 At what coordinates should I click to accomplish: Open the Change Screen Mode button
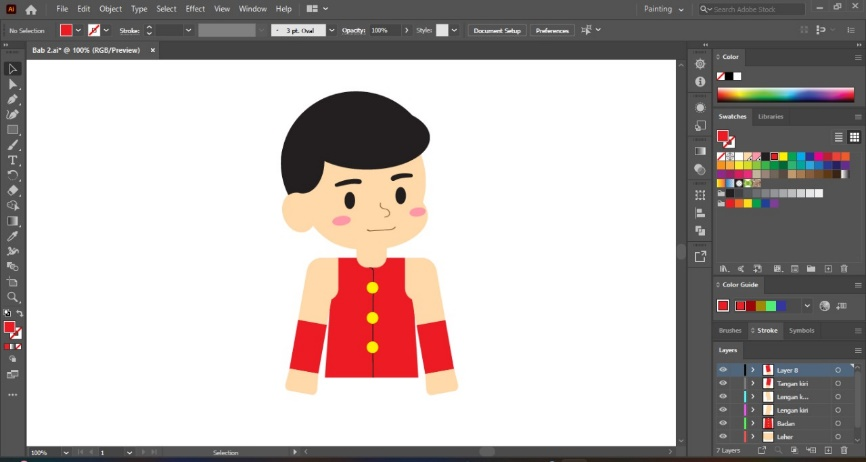tap(12, 374)
